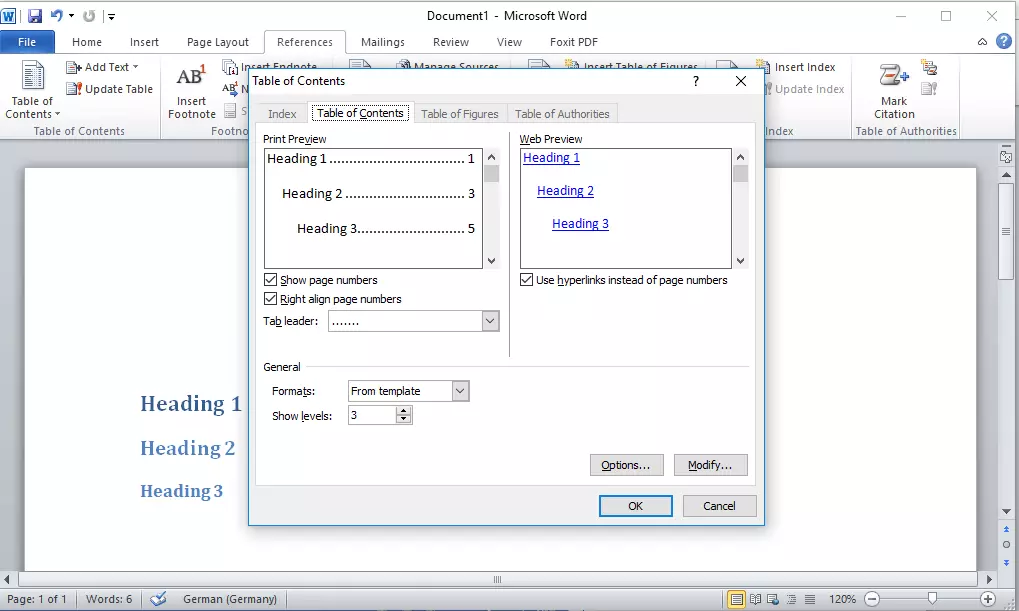Switch to the Table of Figures tab
Screen dimensions: 1019x611
tap(459, 114)
